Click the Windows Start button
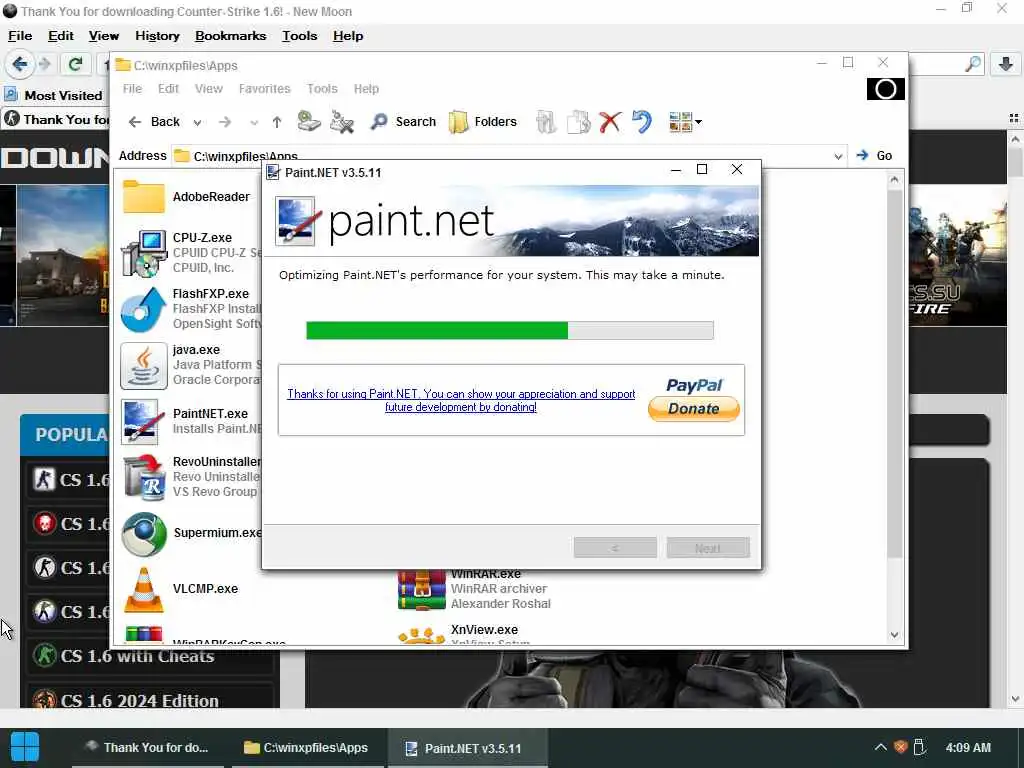The width and height of the screenshot is (1024, 768). click(25, 747)
